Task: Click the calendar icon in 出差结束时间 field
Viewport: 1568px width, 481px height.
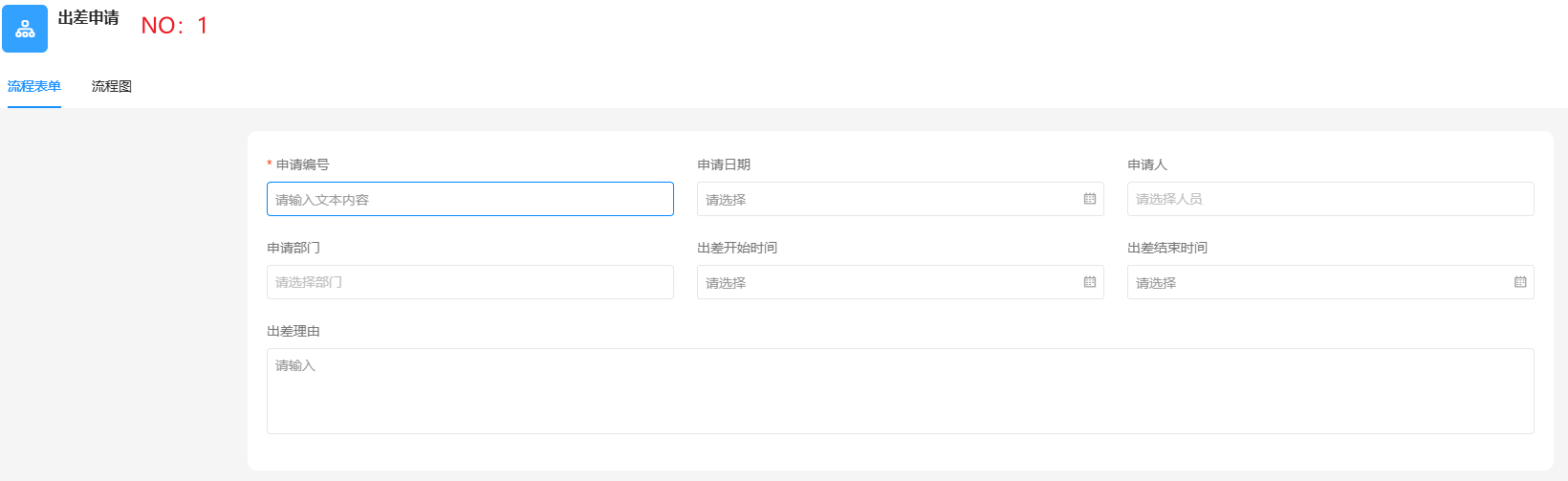Action: [x=1519, y=282]
